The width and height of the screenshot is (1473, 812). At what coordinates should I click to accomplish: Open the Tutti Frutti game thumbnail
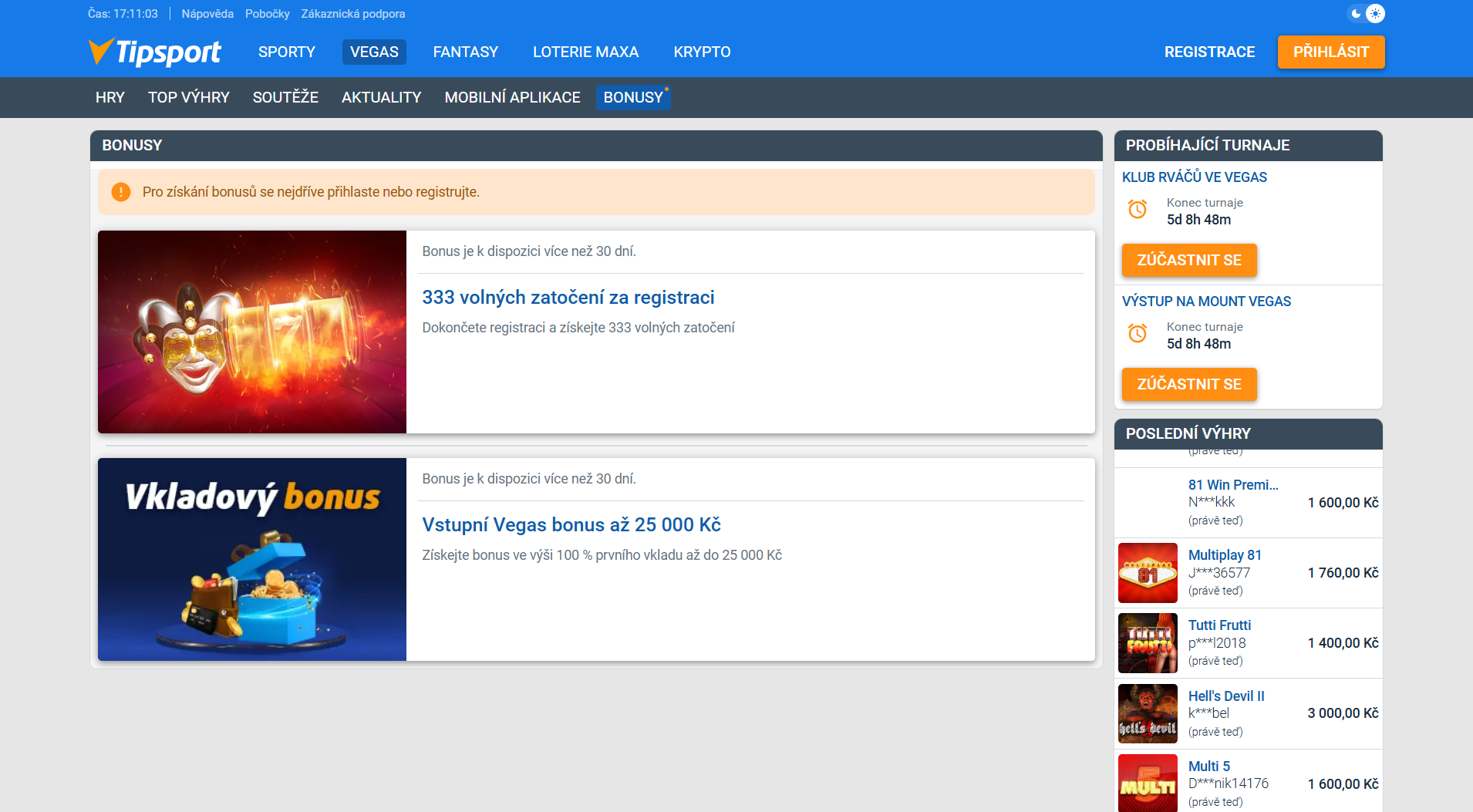point(1148,643)
